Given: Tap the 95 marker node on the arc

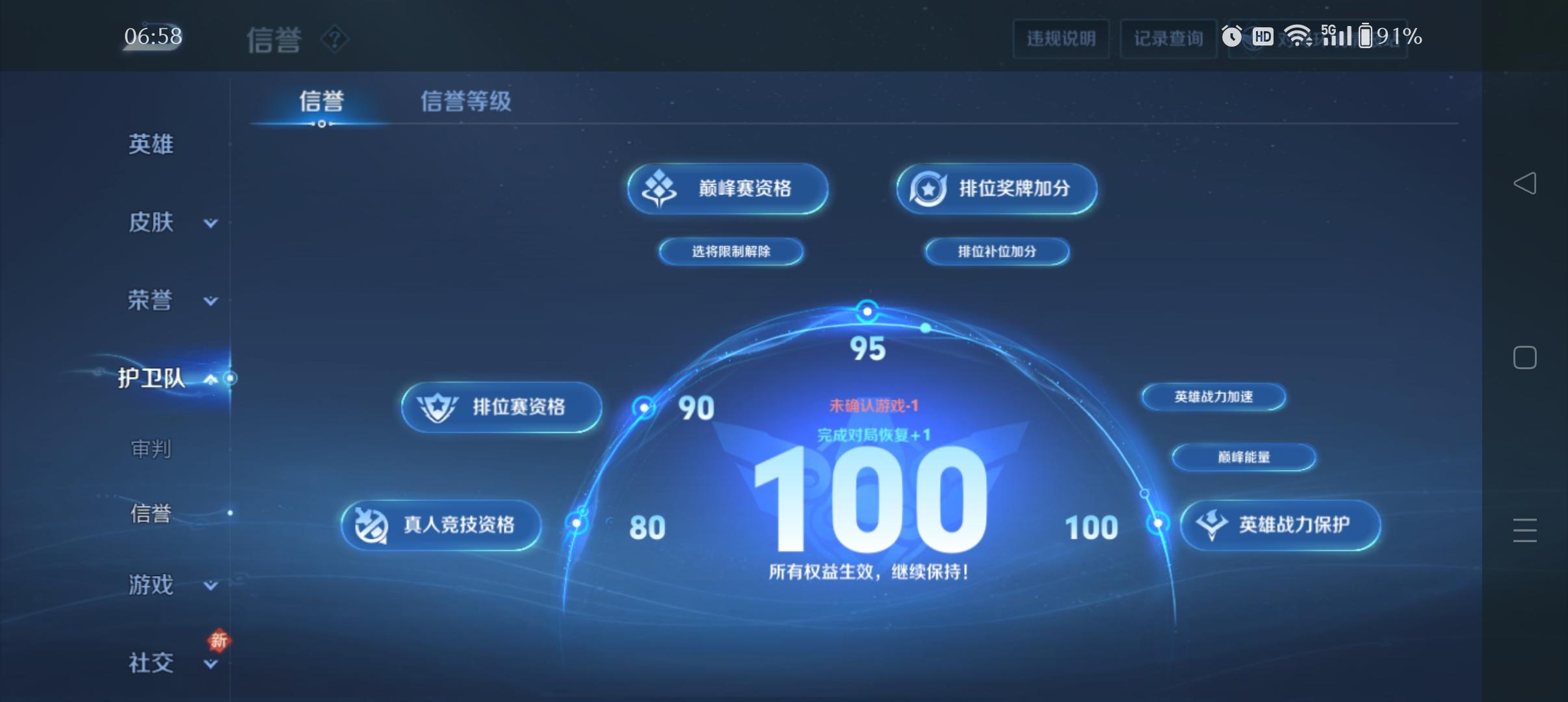Looking at the screenshot, I should click(x=867, y=312).
